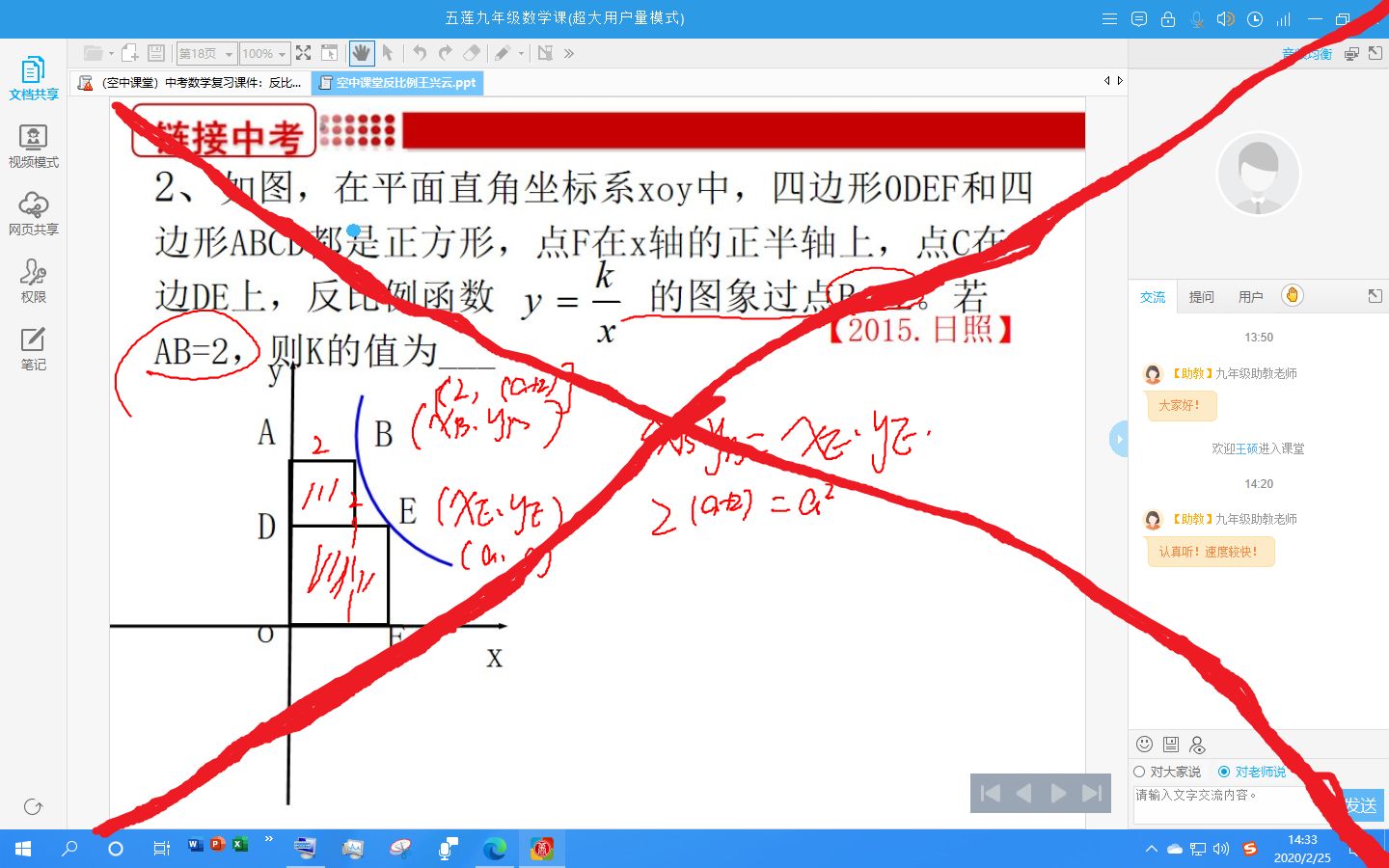Select the Hand pan tool

[362, 53]
